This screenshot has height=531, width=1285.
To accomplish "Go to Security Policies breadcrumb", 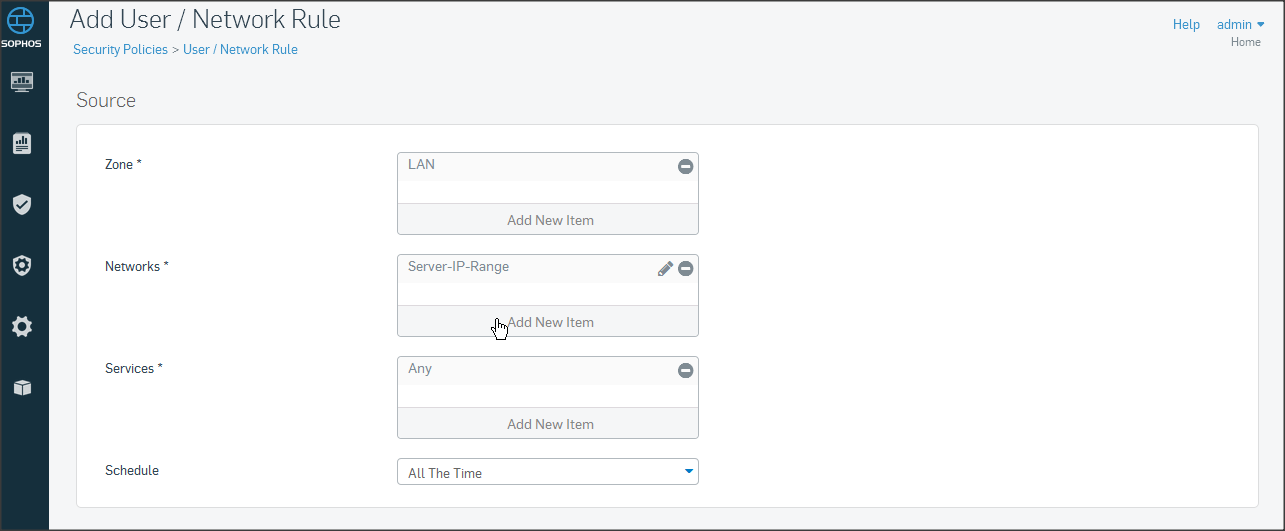I will coord(120,49).
